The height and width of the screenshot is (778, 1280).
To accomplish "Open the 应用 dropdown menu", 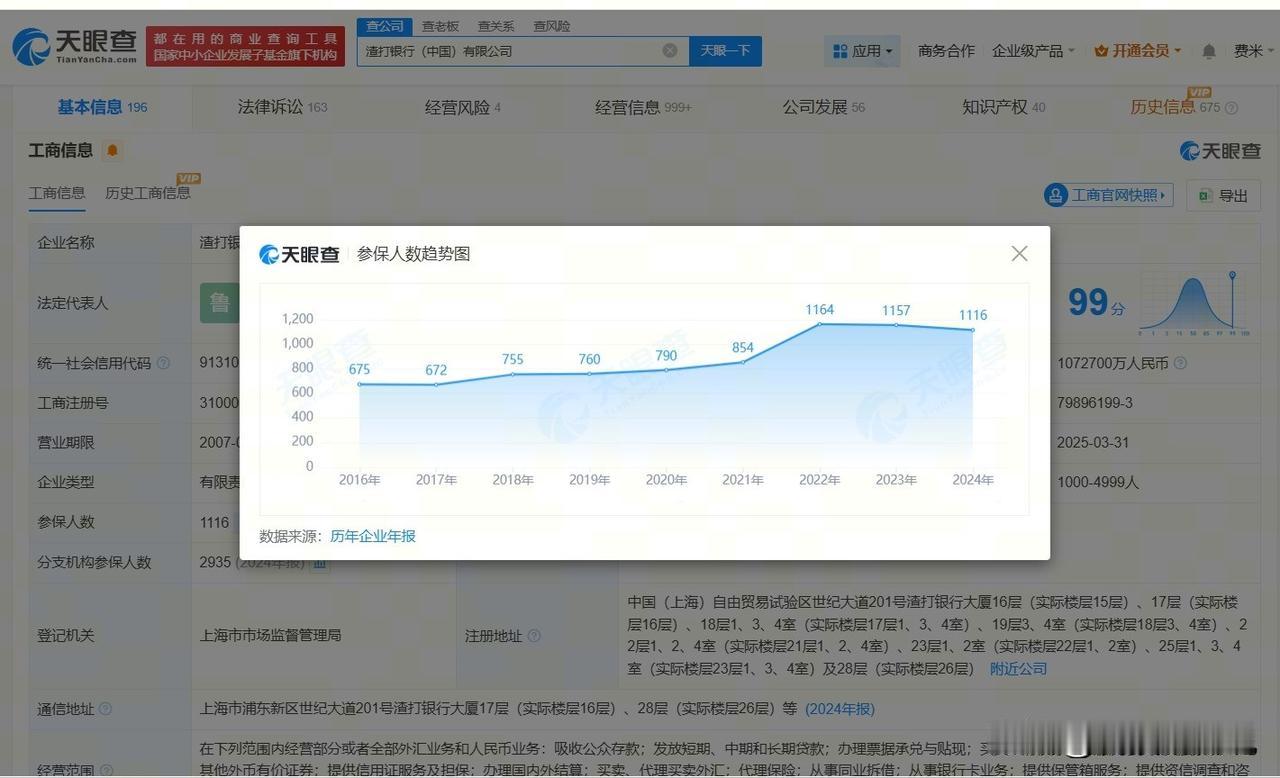I will (x=861, y=51).
